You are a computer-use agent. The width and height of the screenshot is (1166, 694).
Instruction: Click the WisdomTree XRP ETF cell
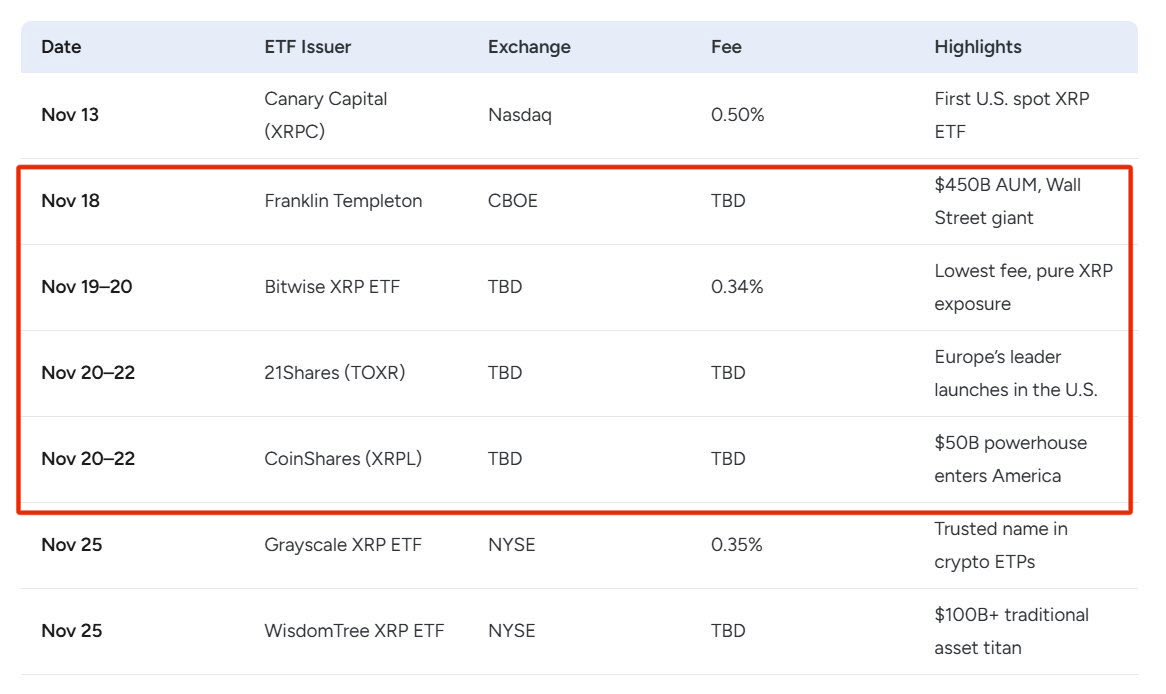point(354,631)
